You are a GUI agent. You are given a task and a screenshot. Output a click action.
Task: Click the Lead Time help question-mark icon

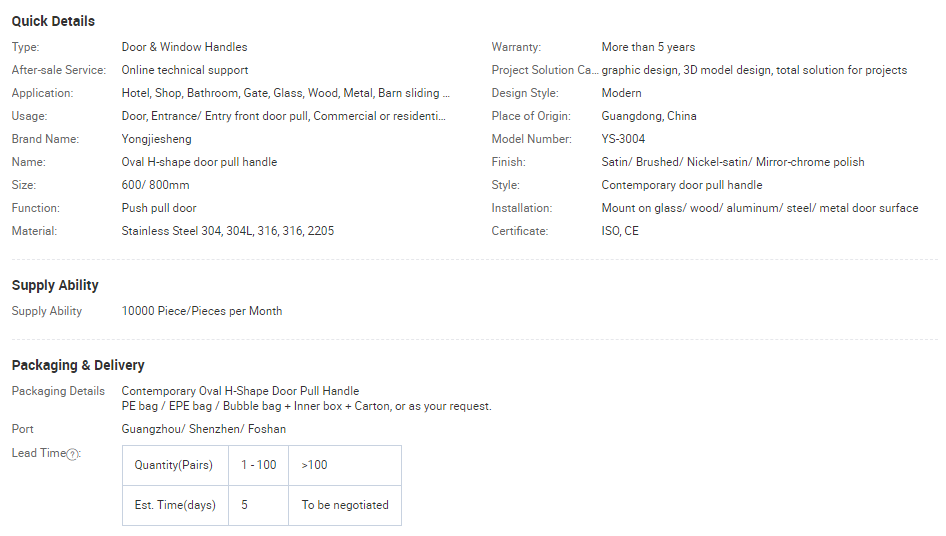72,454
